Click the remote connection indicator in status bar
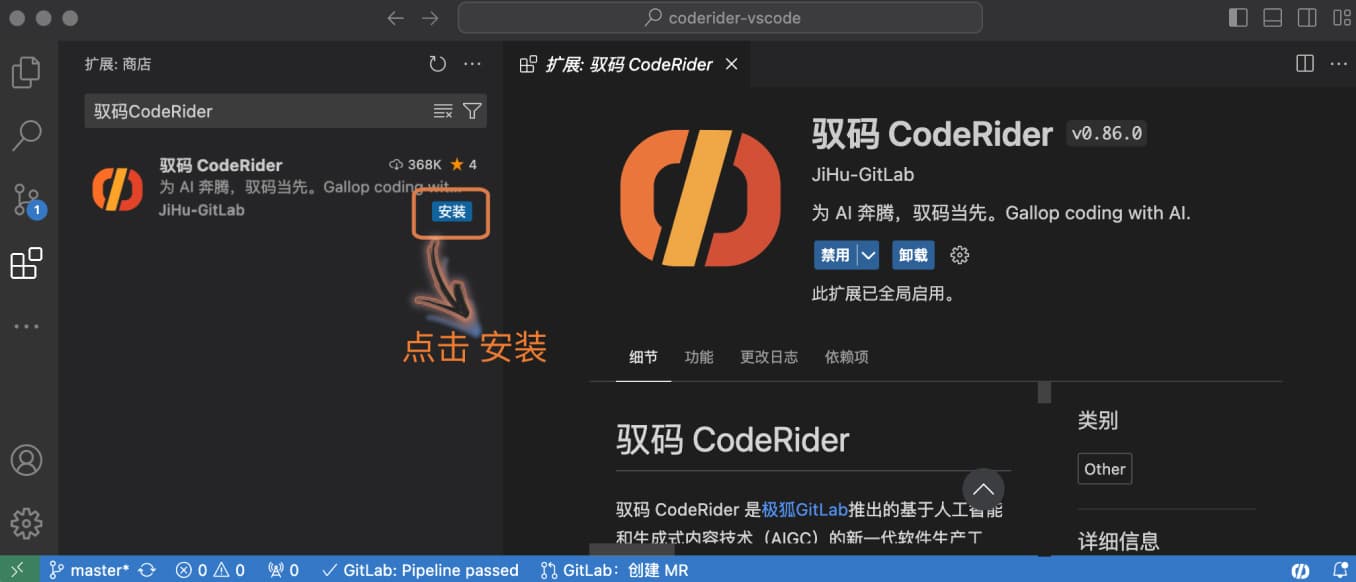The image size is (1356, 582). coord(15,570)
